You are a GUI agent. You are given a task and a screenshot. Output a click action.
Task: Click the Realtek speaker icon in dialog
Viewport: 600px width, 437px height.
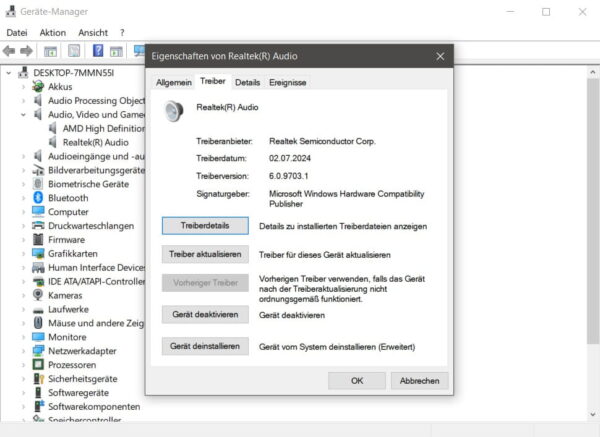coord(174,110)
